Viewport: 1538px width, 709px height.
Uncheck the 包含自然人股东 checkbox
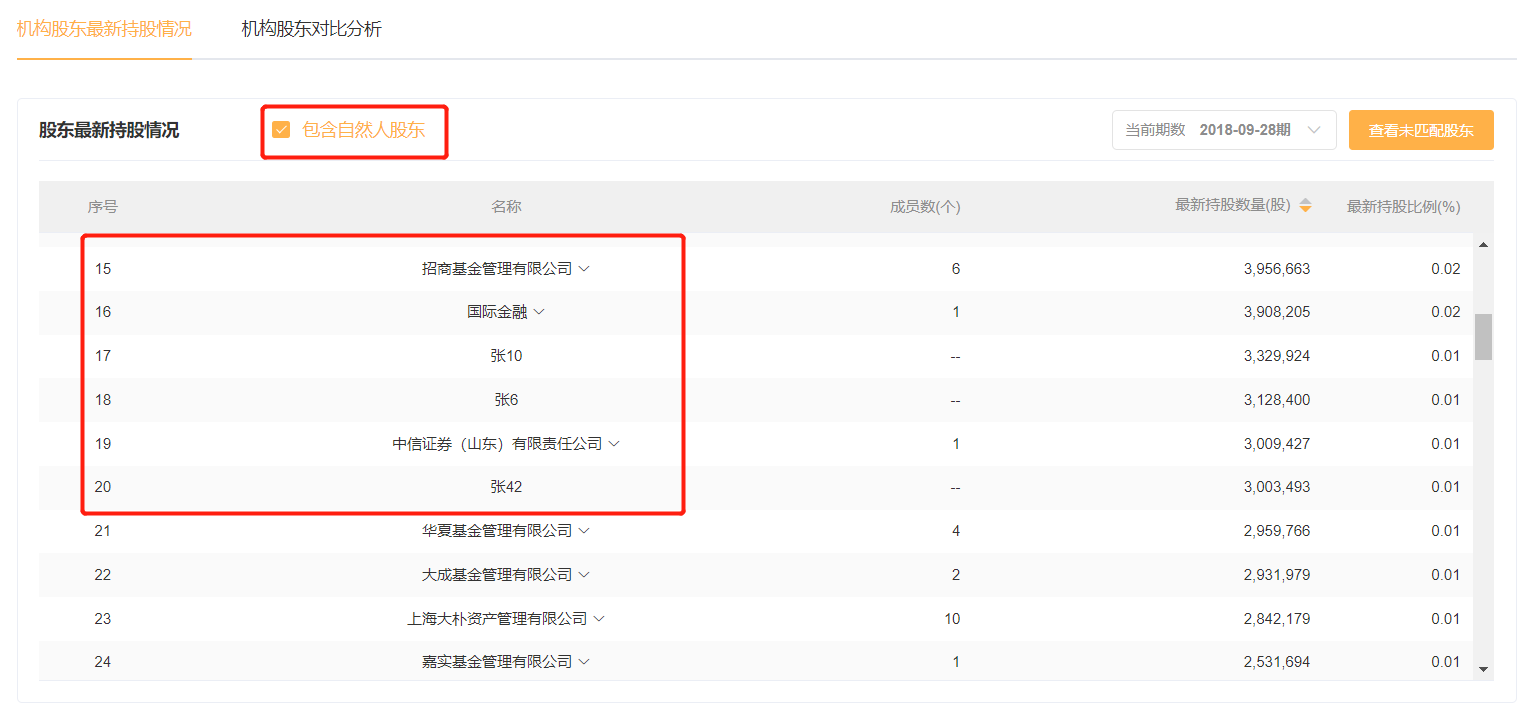(x=281, y=130)
